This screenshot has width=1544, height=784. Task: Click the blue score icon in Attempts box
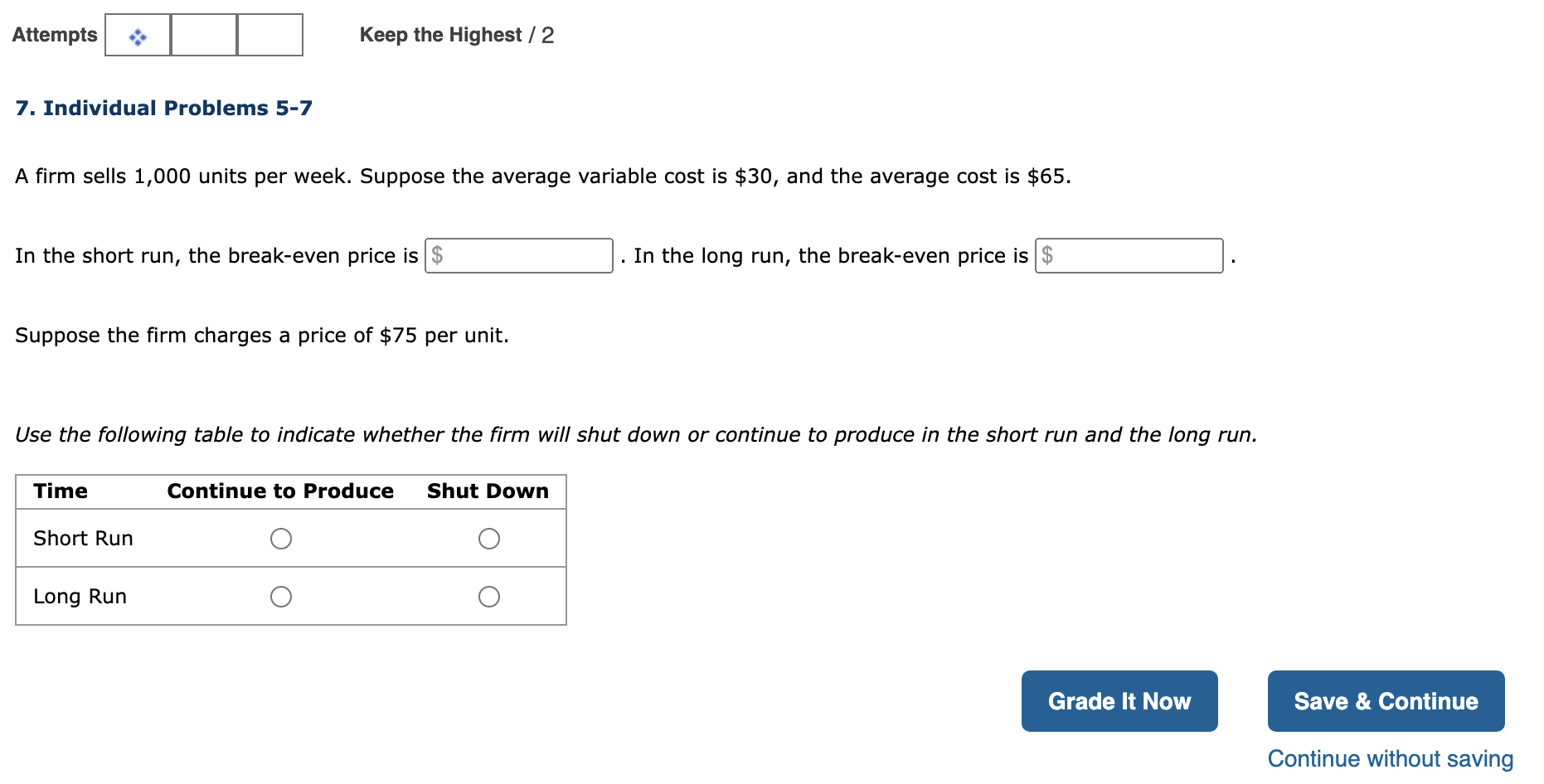(137, 36)
